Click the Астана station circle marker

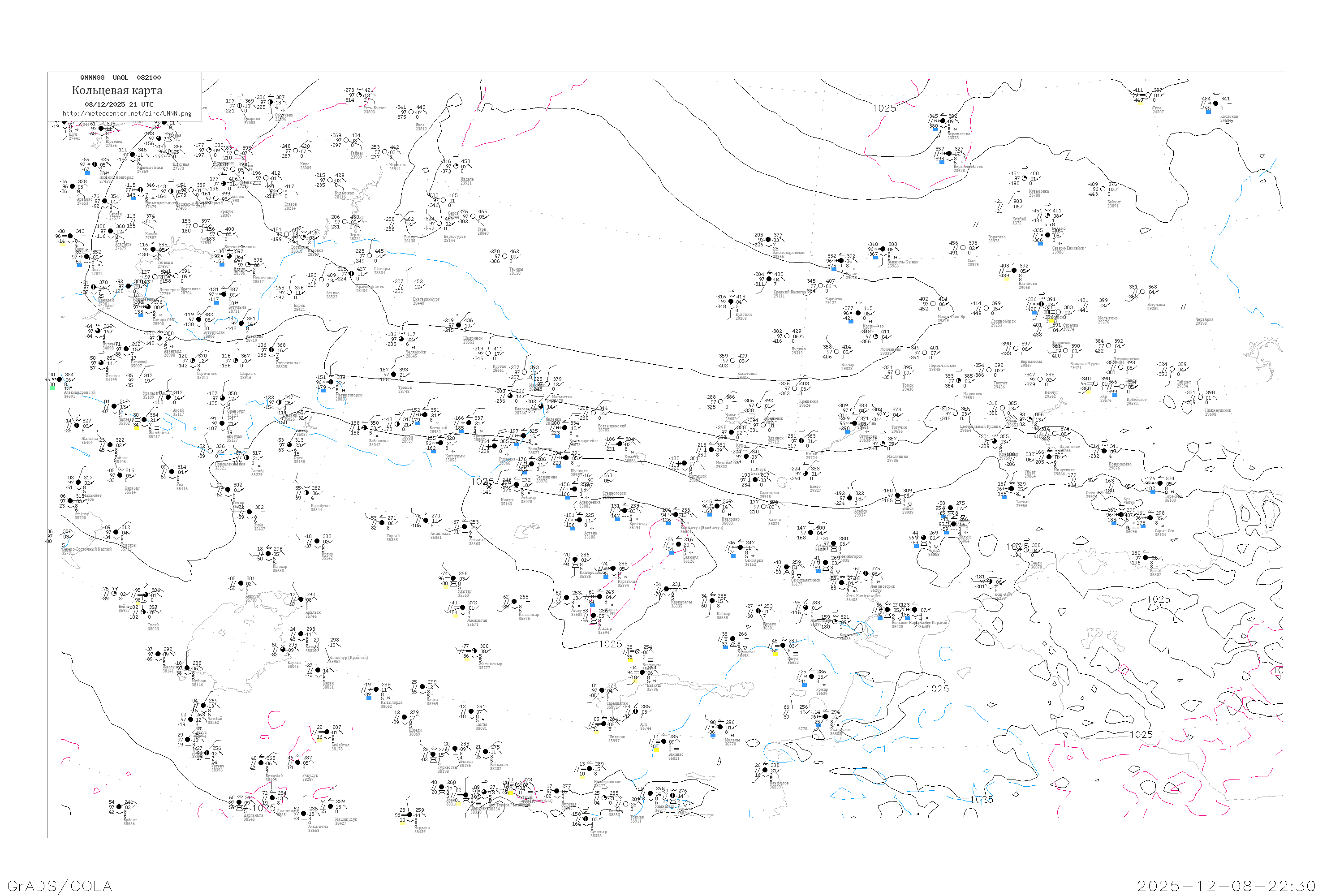[580, 520]
